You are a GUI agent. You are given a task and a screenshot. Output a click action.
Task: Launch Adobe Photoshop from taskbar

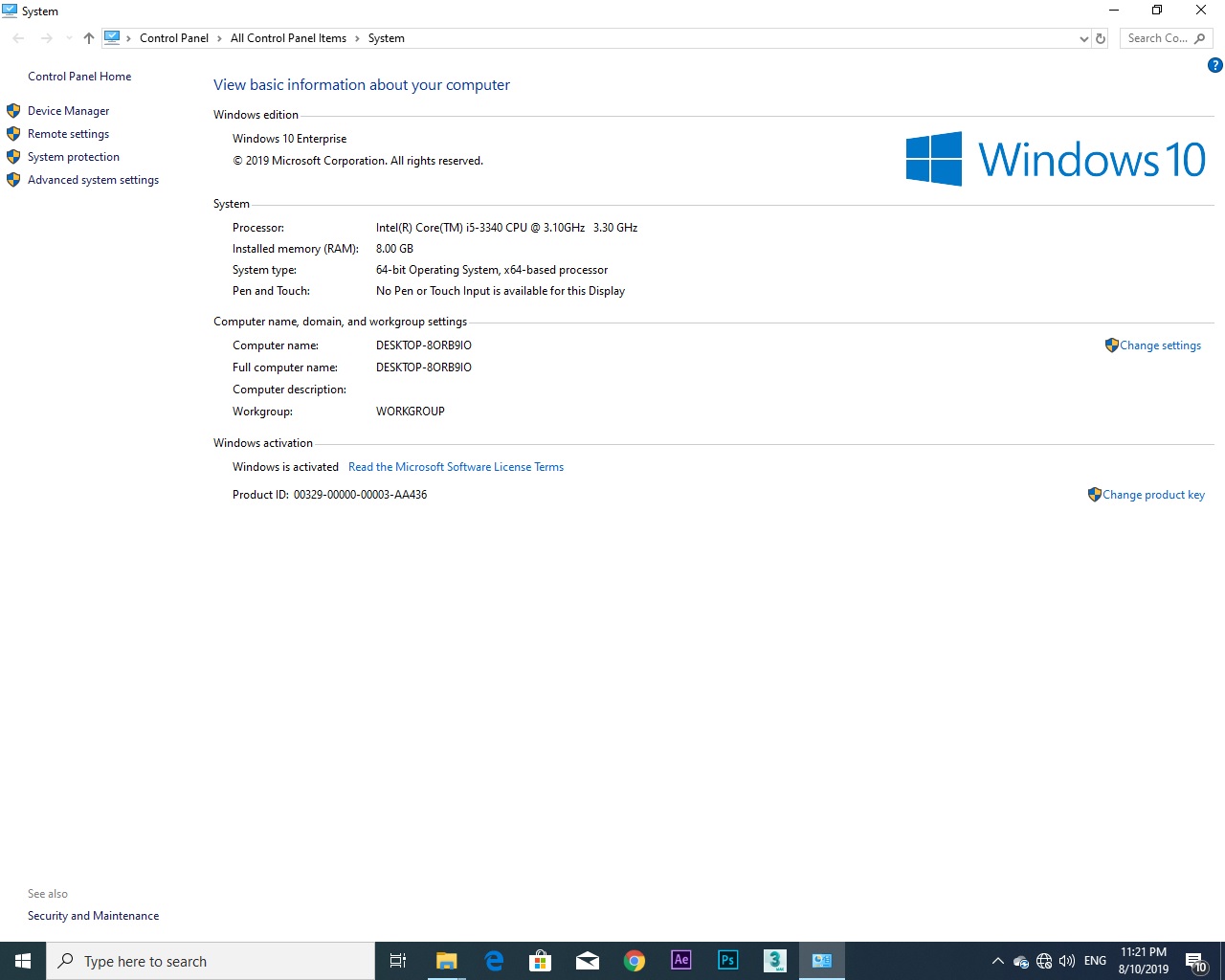[728, 961]
